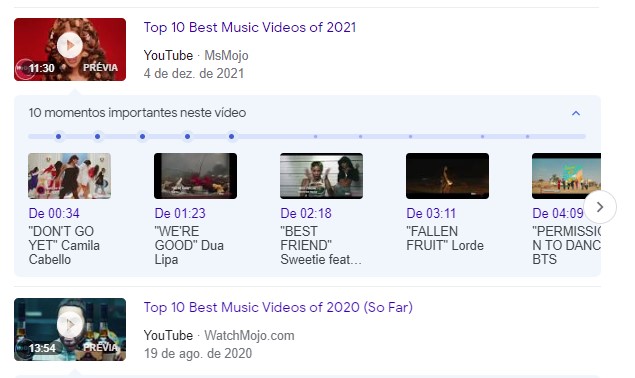Click the last small timeline dot

pos(527,137)
